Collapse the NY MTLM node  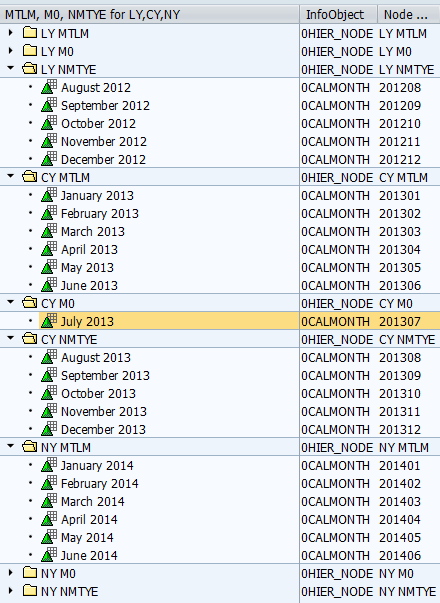pyautogui.click(x=11, y=446)
